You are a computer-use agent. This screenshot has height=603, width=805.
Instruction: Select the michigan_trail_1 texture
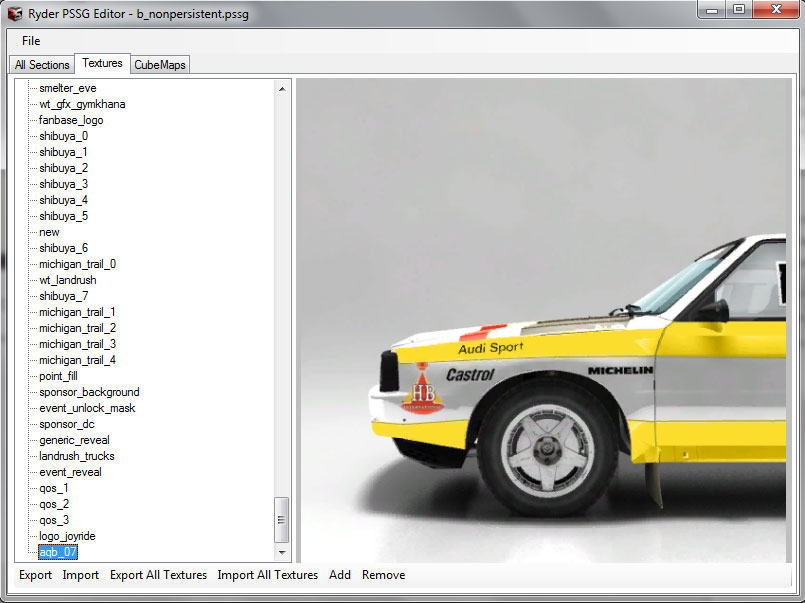[78, 312]
